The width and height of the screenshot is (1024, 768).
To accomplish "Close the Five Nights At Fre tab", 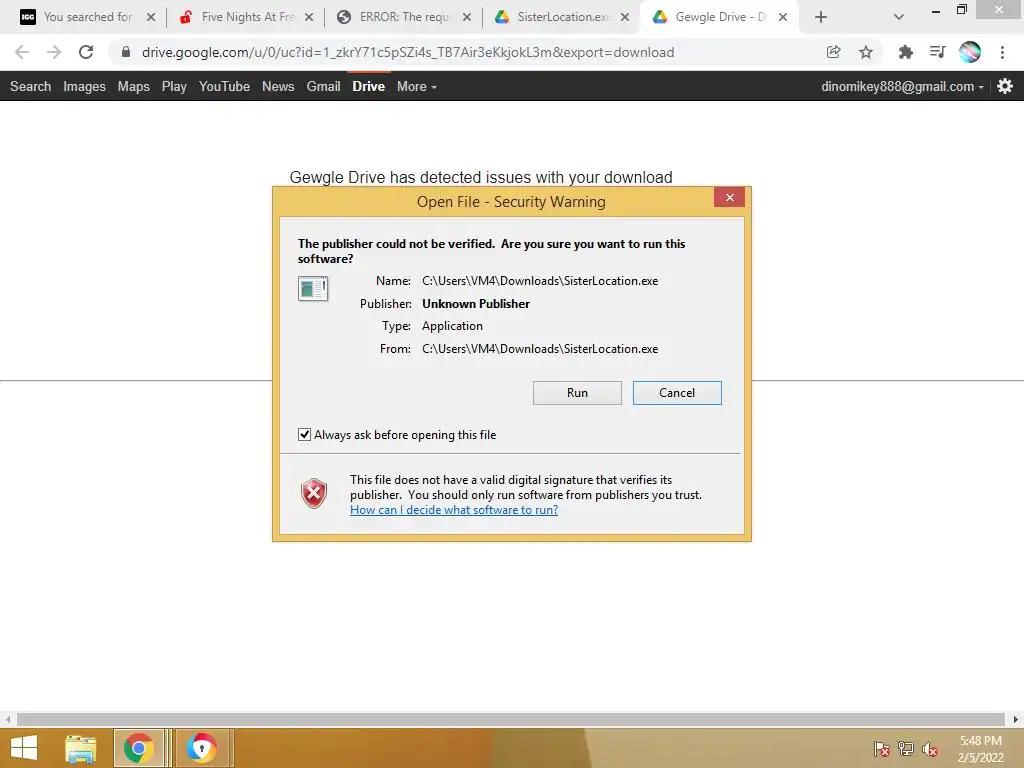I will click(309, 17).
